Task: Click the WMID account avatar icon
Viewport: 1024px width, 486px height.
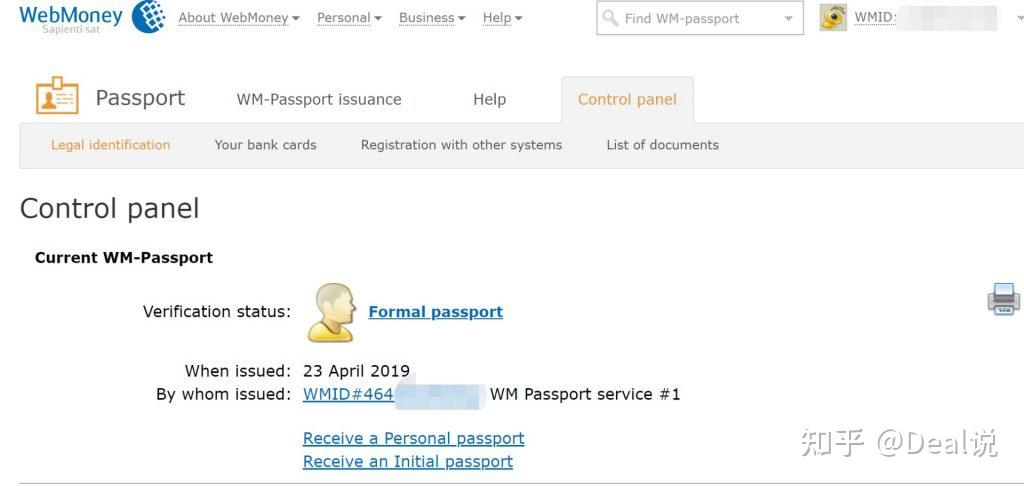Action: click(x=833, y=18)
